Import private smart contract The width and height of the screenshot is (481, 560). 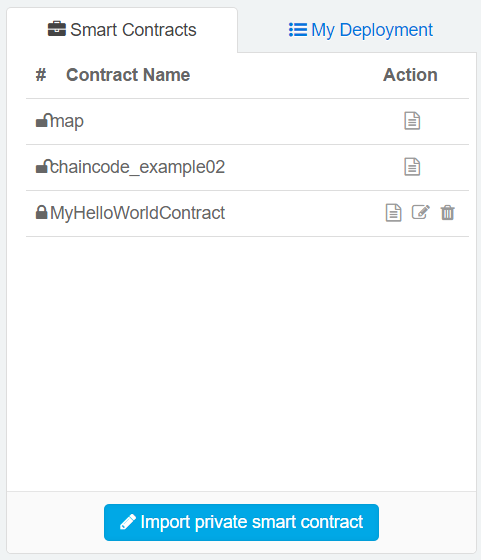[241, 522]
